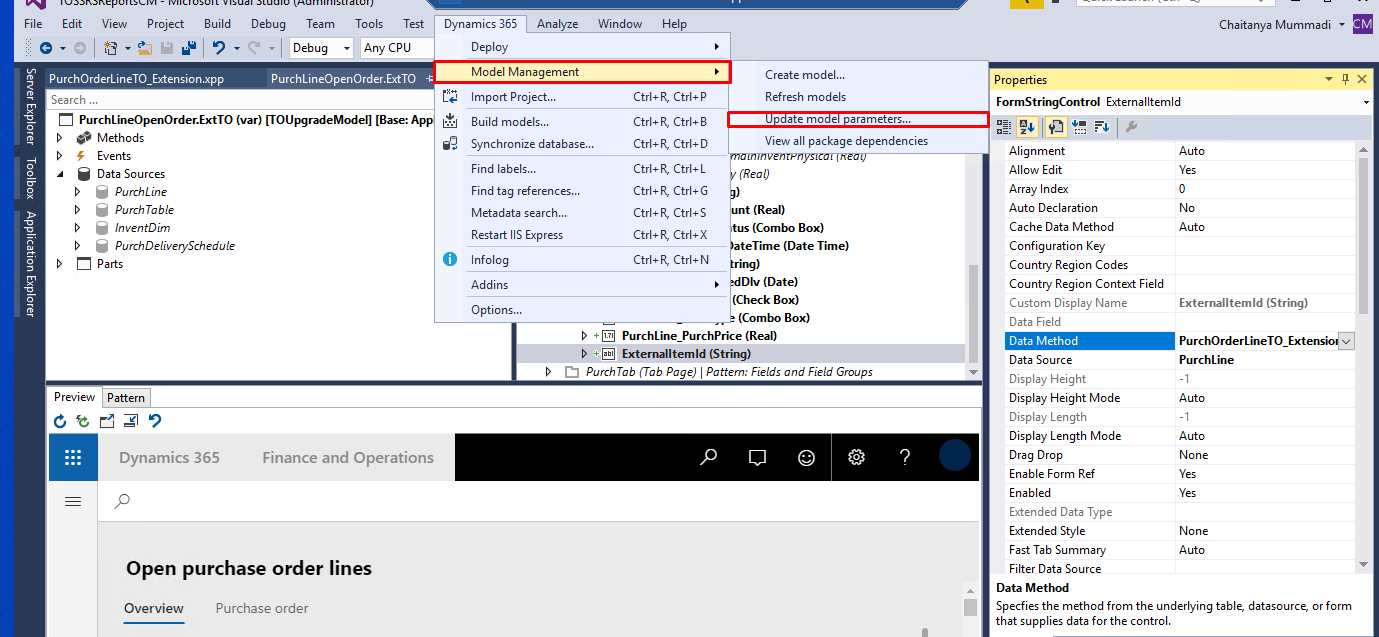Click the Synchronize database menu icon
The image size is (1379, 637).
click(x=450, y=144)
